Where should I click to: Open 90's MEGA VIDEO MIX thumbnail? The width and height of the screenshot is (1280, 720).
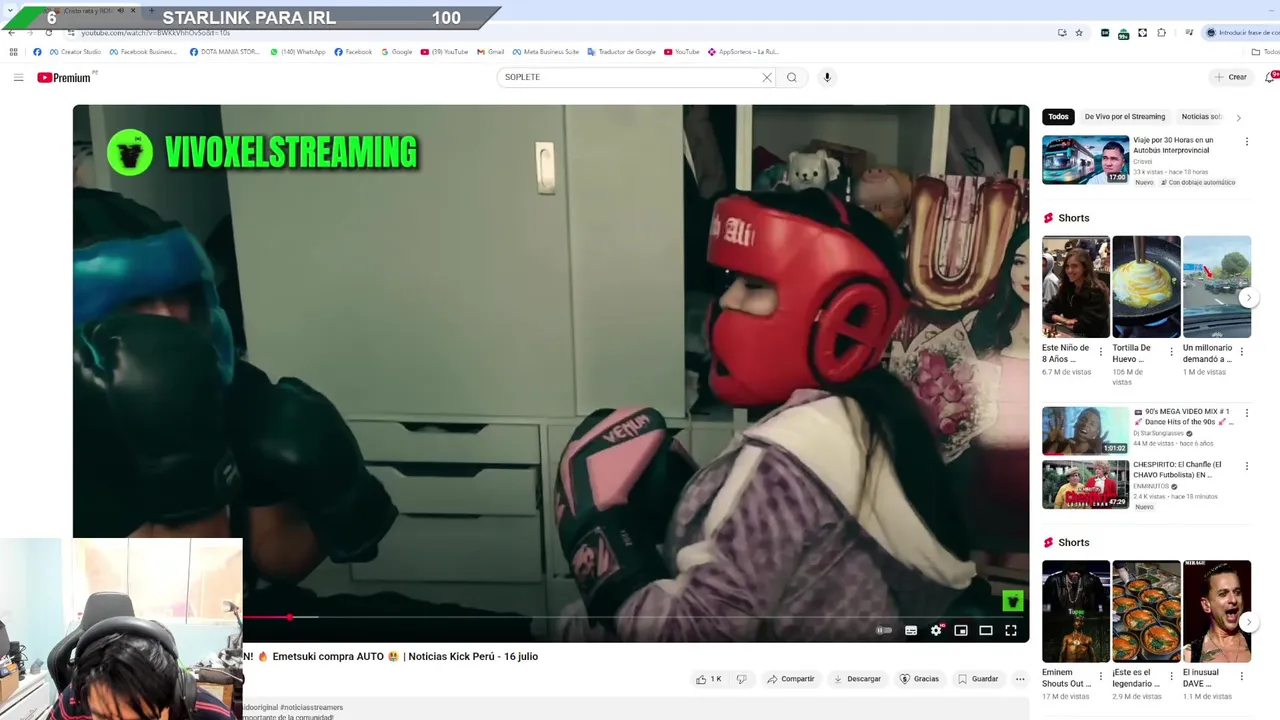pos(1085,430)
